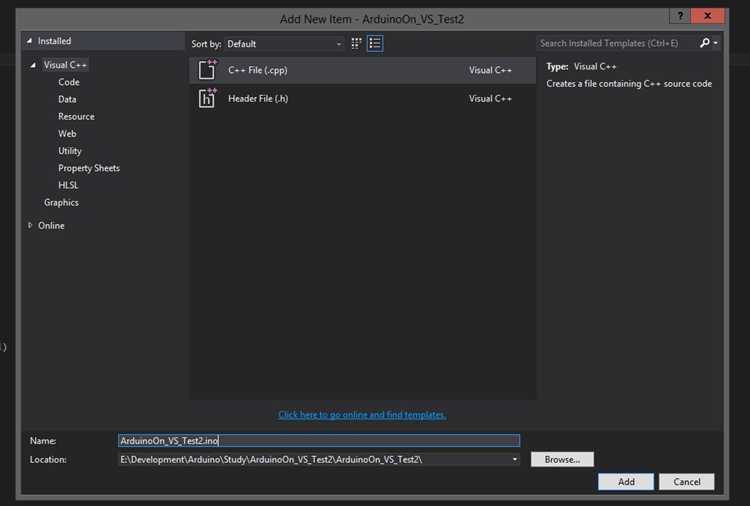Click Visual C++ type in Header File row
750x506 pixels.
tap(490, 99)
